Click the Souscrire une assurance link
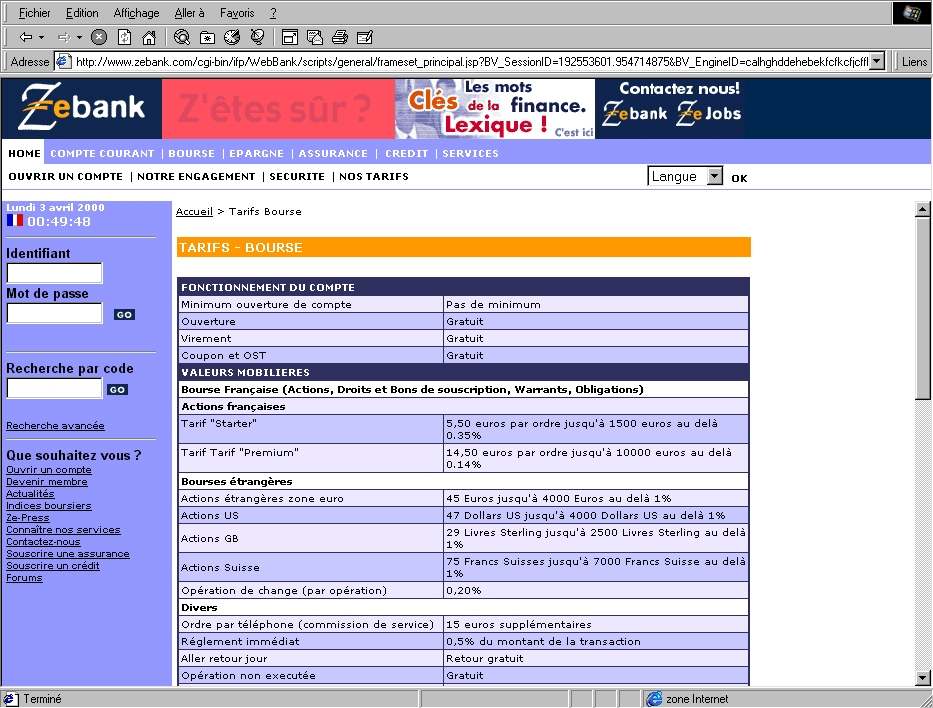 point(68,554)
